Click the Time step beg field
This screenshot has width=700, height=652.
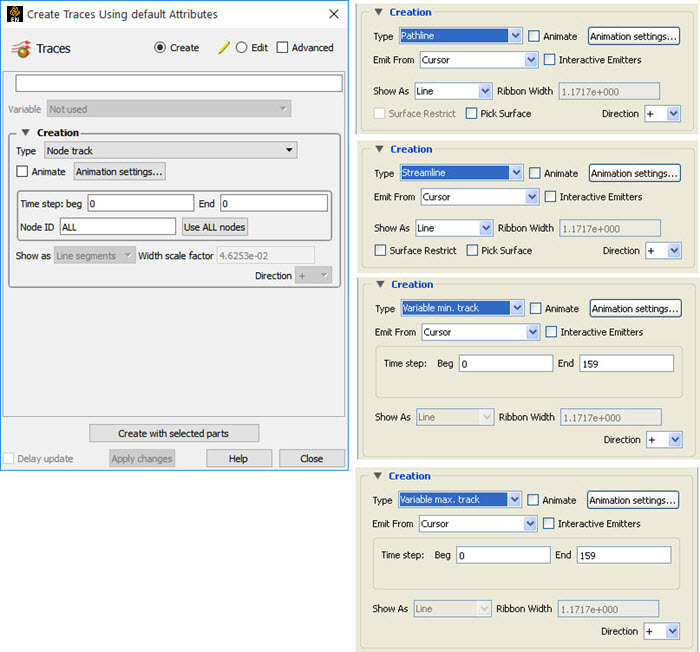coord(140,203)
